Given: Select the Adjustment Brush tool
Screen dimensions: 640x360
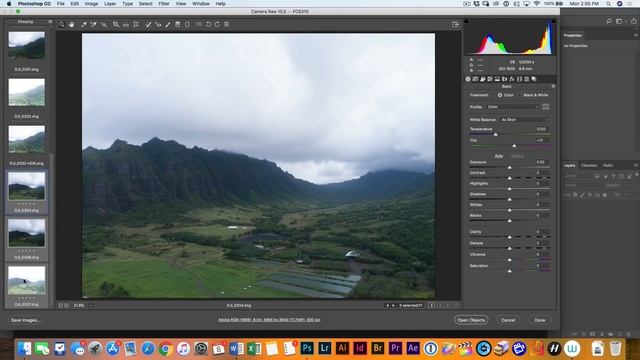Looking at the screenshot, I should [x=168, y=24].
